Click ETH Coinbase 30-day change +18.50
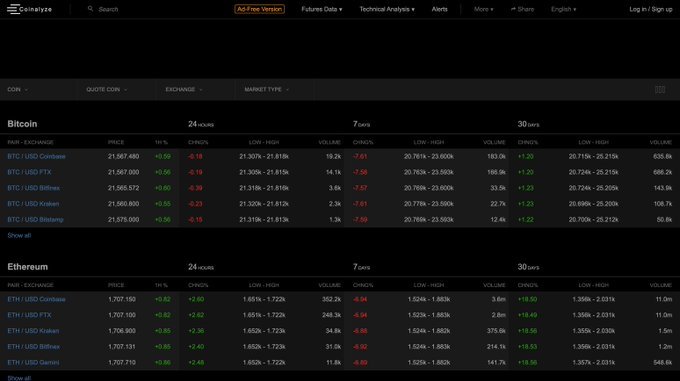This screenshot has width=680, height=381. pyautogui.click(x=527, y=300)
